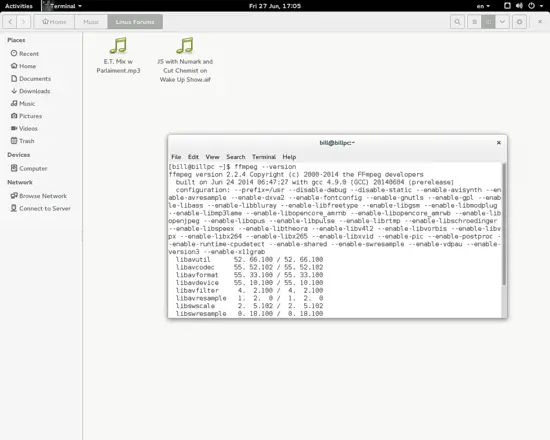Click the 'libavfilter' row in terminal output

click(x=249, y=291)
